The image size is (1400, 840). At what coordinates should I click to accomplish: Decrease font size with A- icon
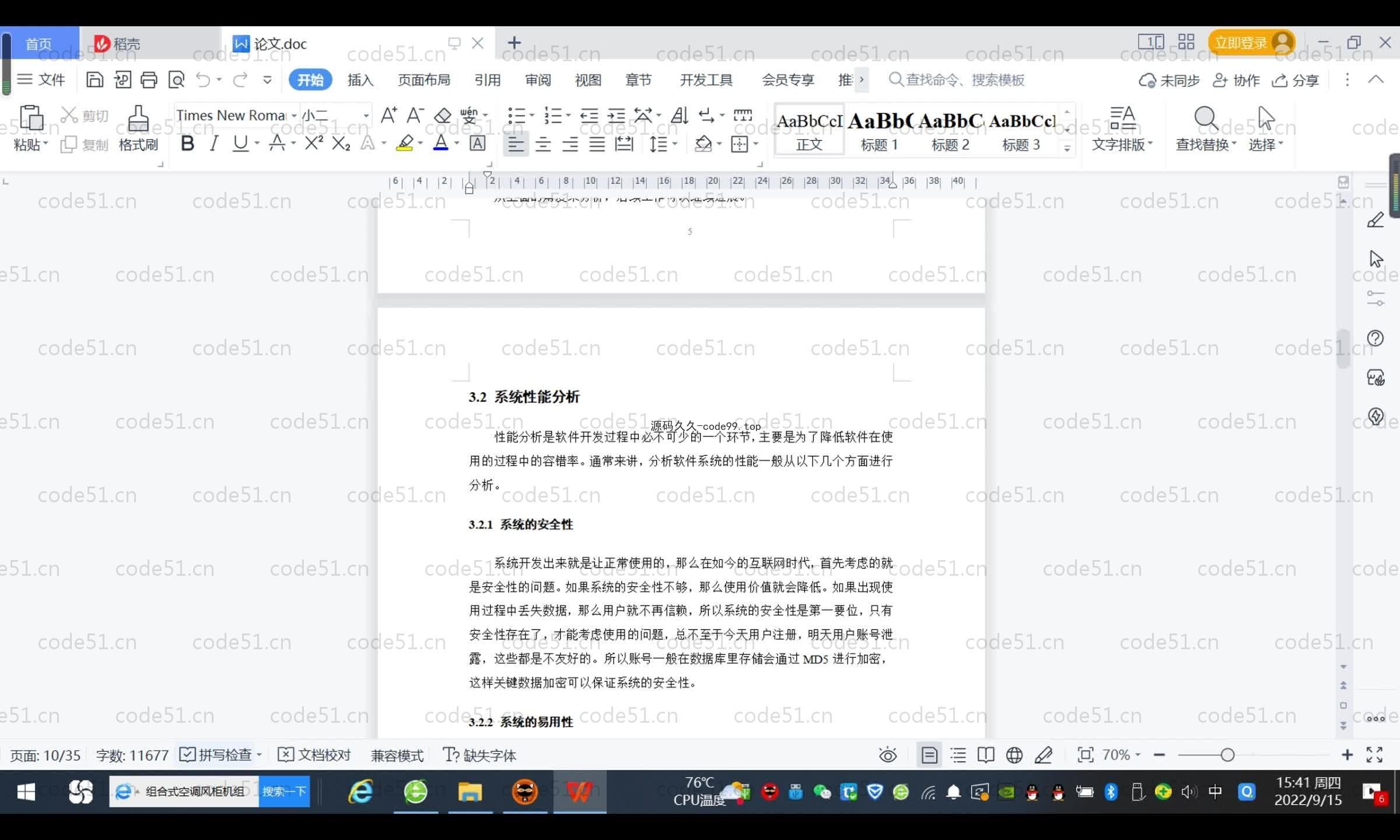coord(415,115)
